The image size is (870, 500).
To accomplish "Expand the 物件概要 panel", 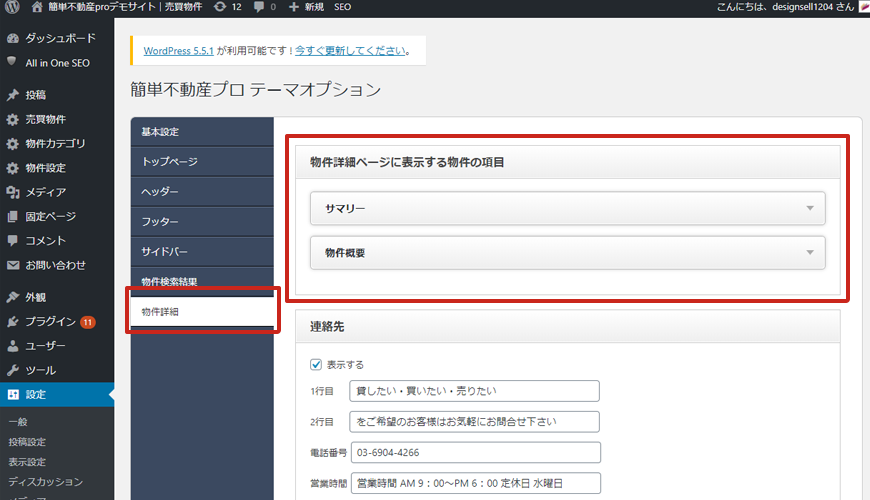I will (x=567, y=253).
